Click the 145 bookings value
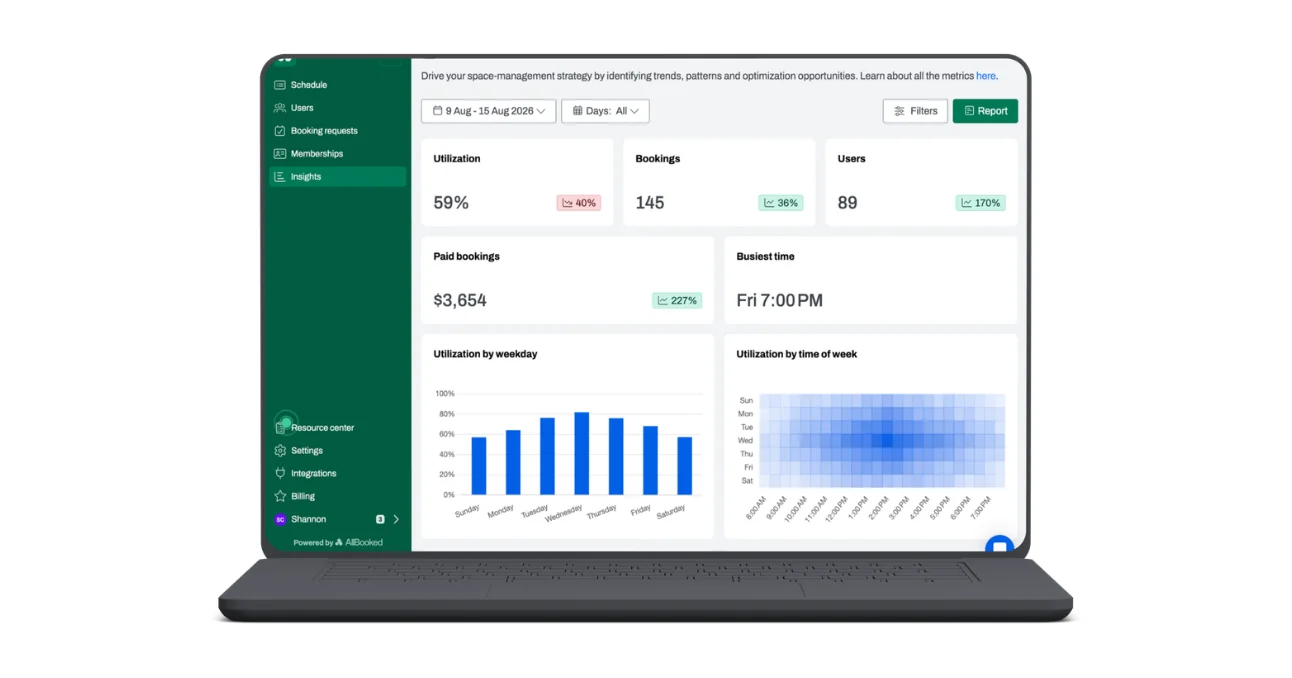Screen dimensions: 1292x678 click(x=650, y=203)
